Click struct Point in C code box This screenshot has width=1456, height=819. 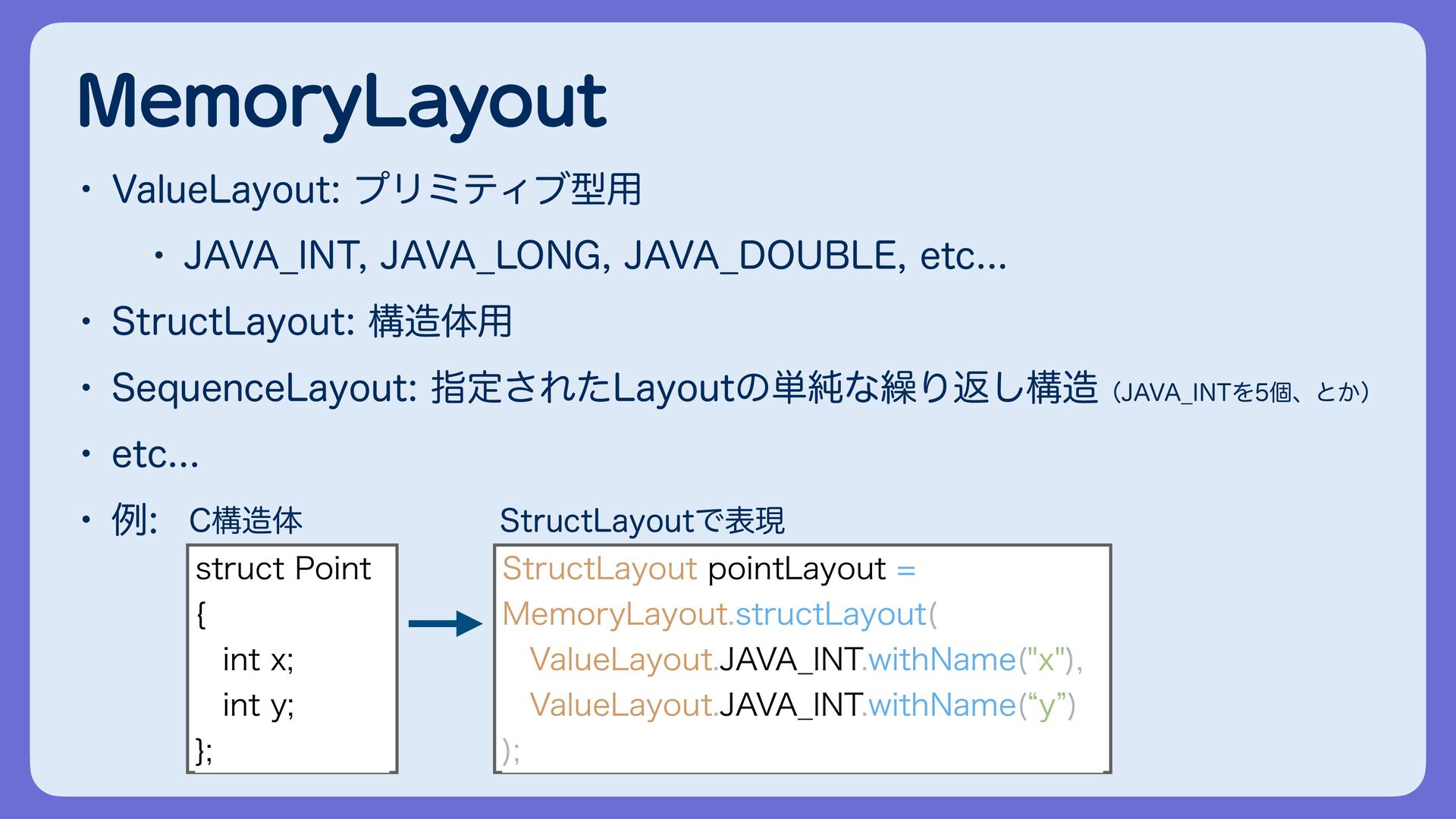click(x=283, y=569)
